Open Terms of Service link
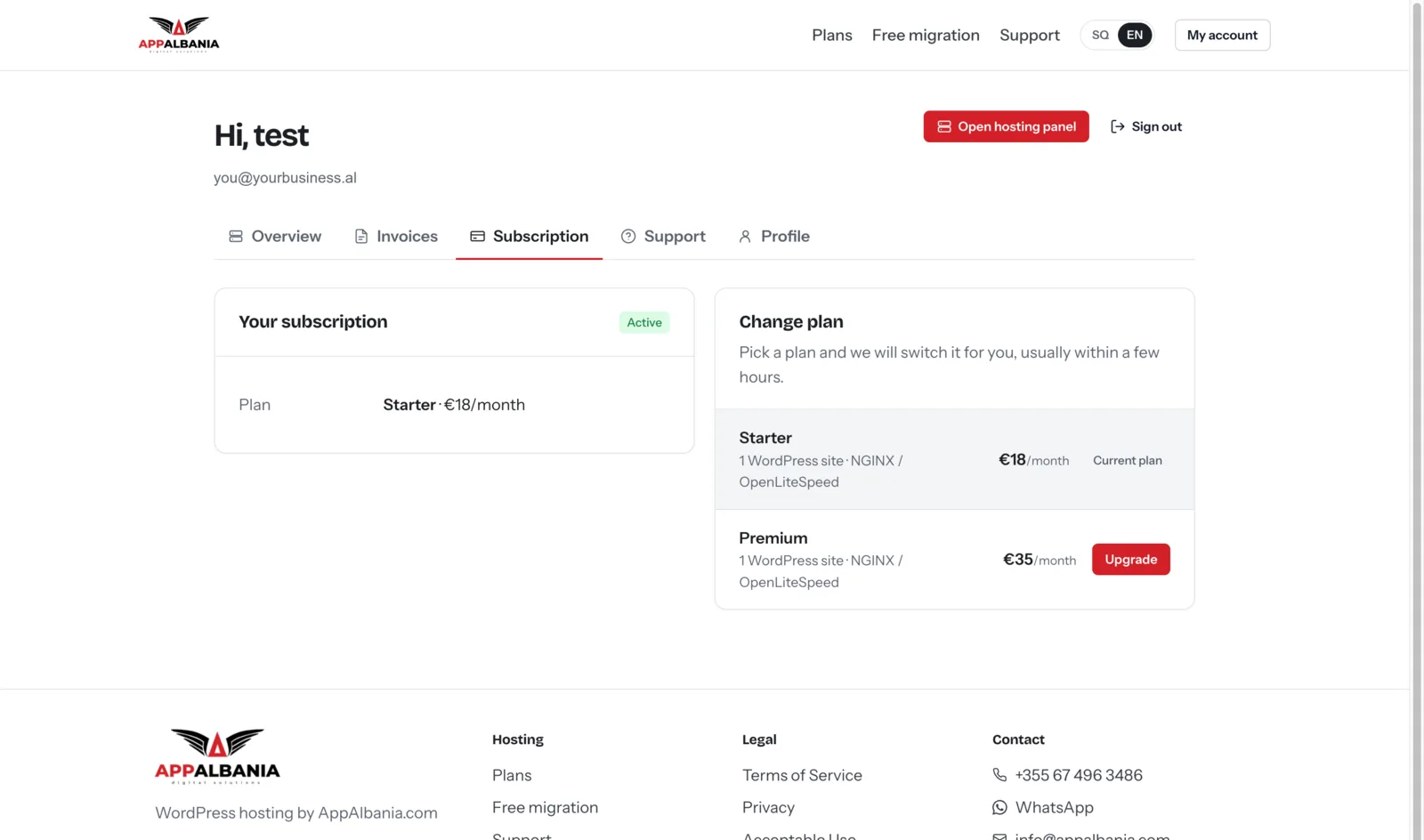This screenshot has width=1424, height=840. coord(802,775)
